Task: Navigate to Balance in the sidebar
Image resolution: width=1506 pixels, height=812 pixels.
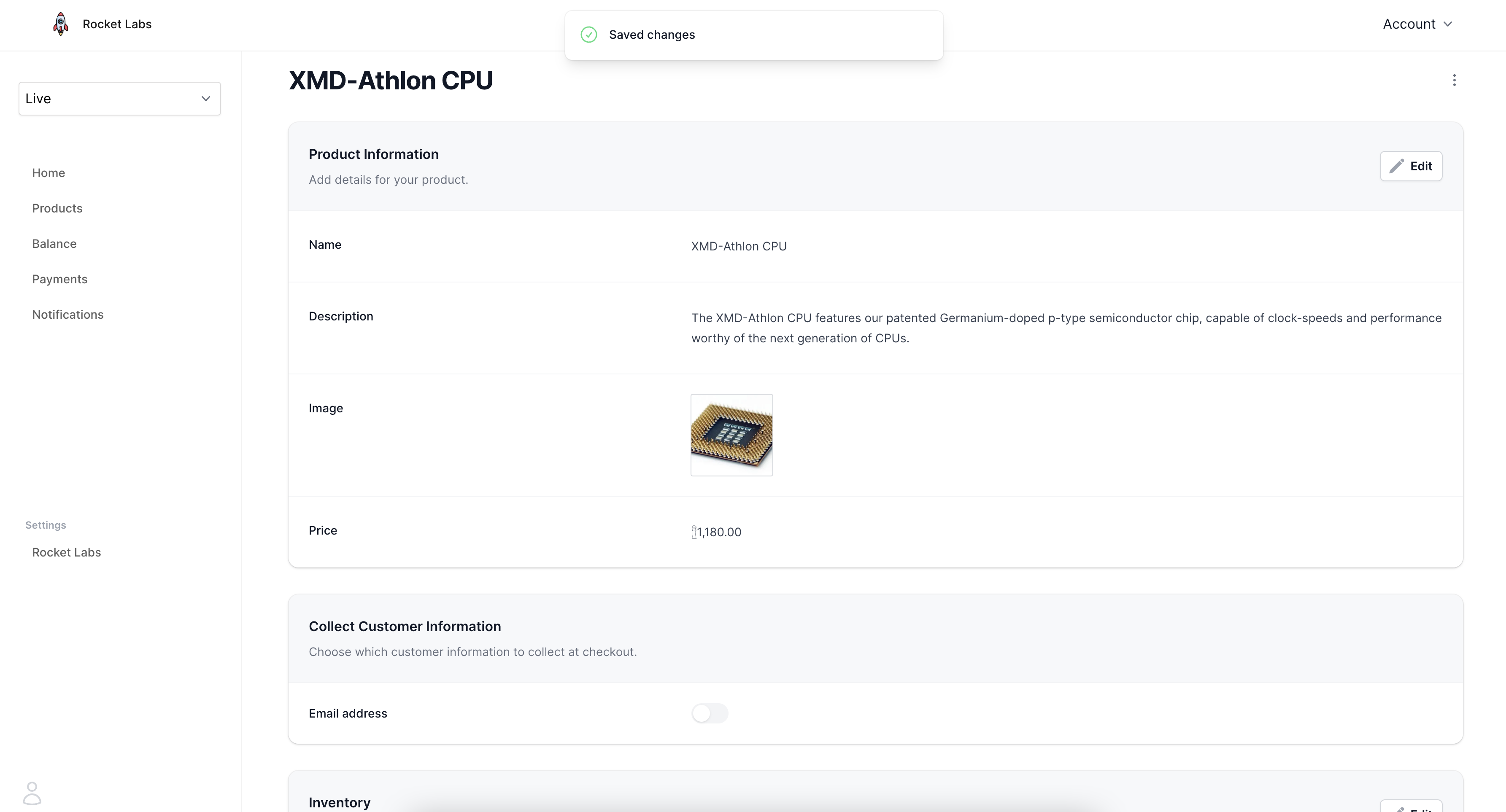Action: point(54,244)
